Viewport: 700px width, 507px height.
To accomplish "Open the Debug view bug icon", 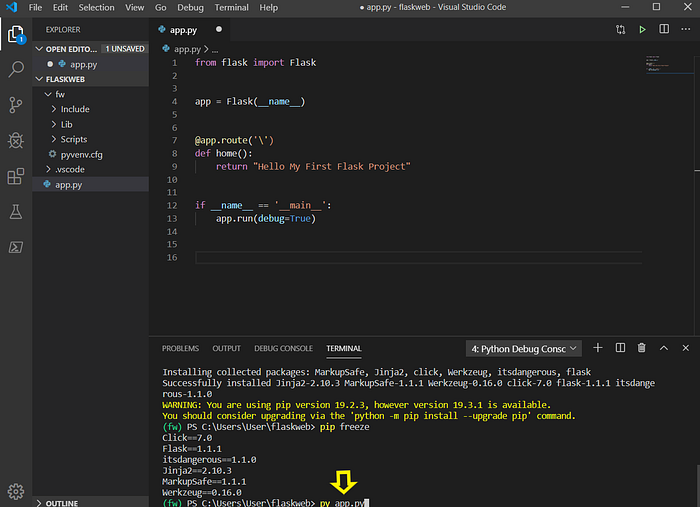I will click(16, 141).
